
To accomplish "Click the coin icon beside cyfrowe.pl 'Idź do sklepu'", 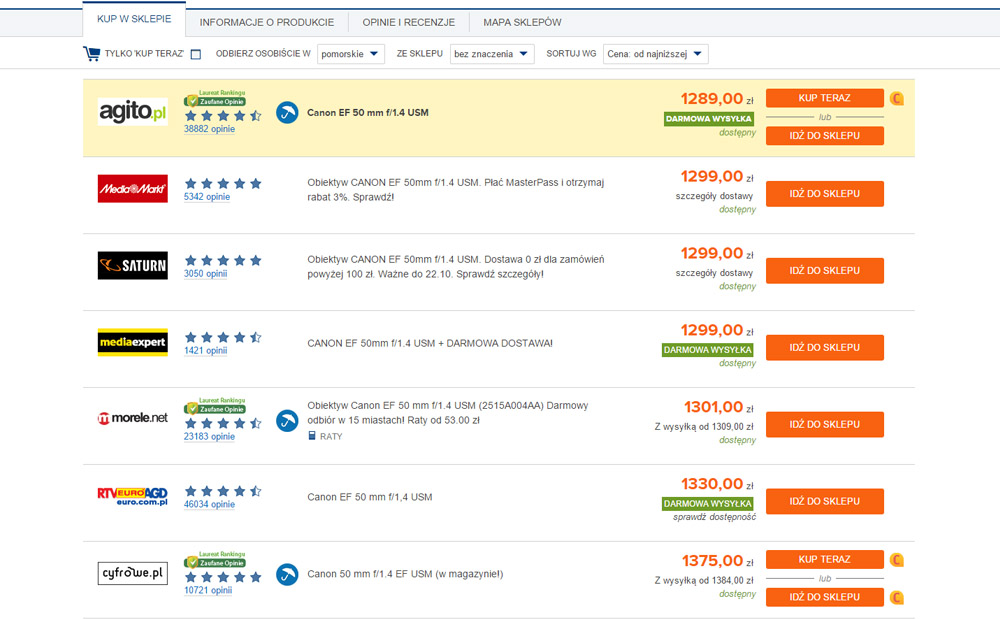I will click(897, 597).
